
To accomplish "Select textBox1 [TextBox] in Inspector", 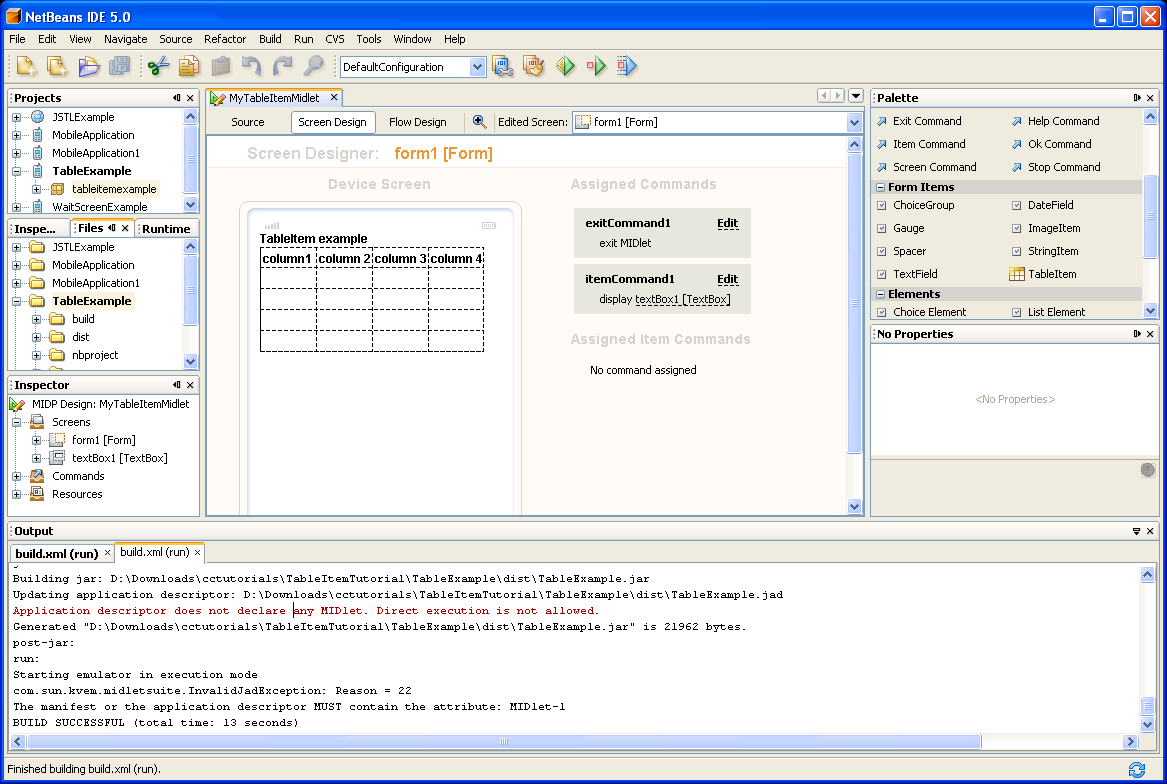I will point(119,458).
